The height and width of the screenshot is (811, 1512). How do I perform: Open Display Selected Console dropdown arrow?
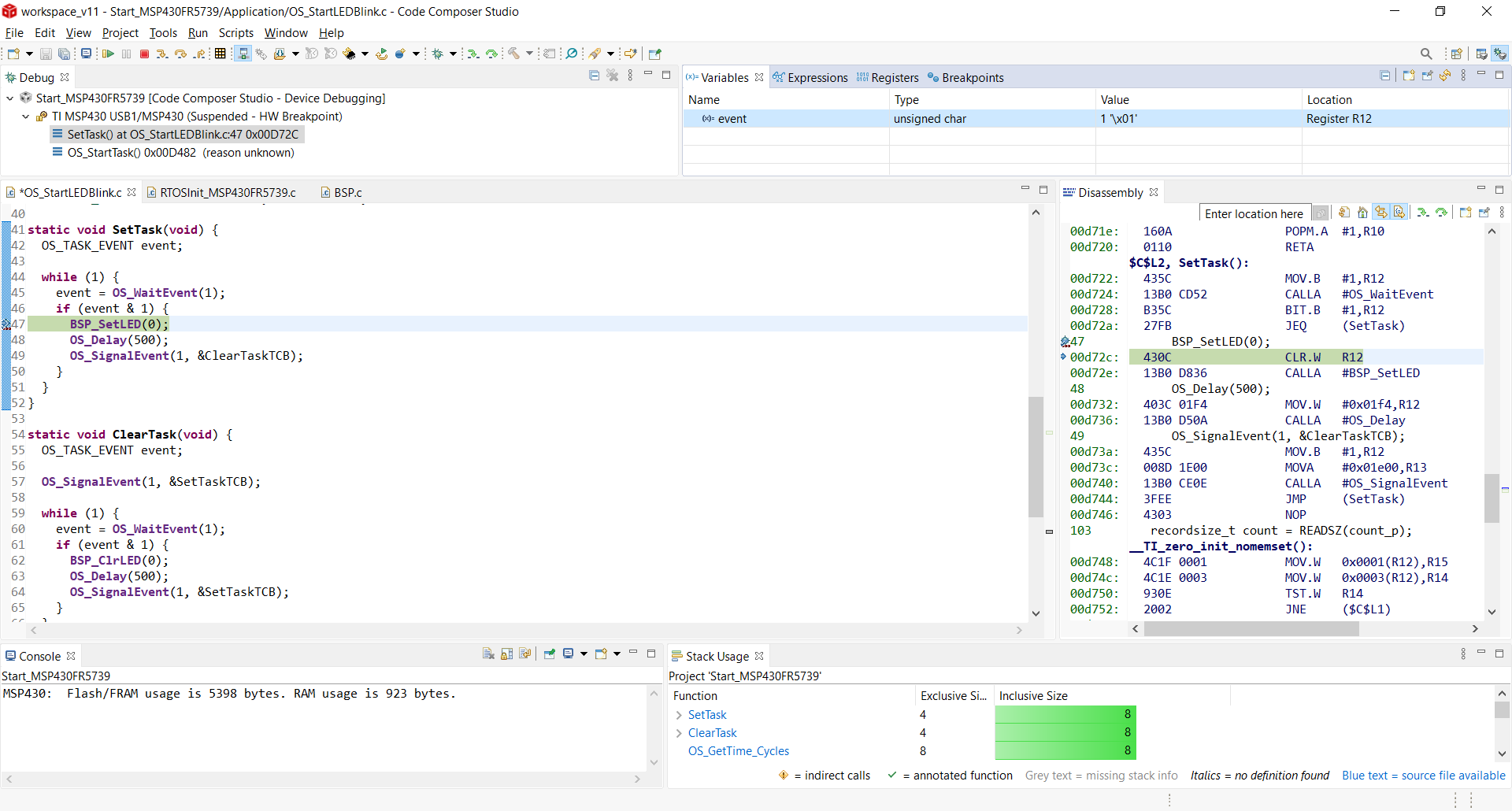pyautogui.click(x=584, y=654)
